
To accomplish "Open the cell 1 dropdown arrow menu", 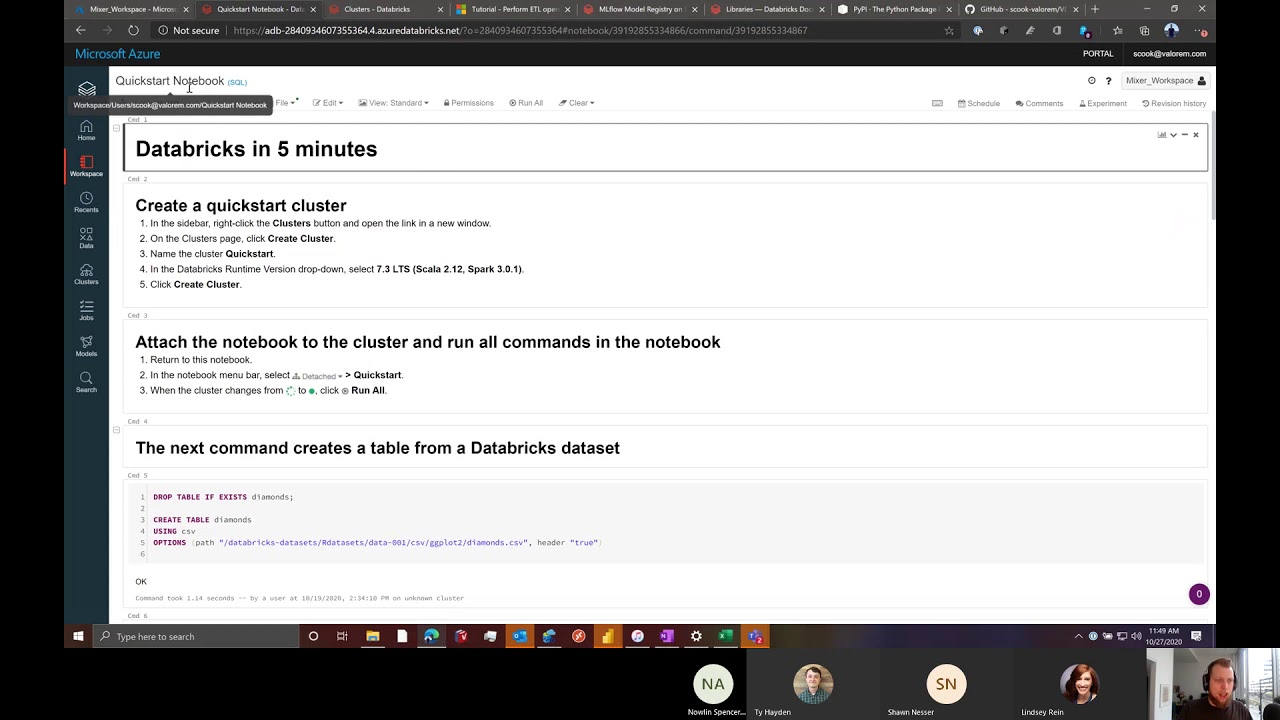I will [1173, 134].
